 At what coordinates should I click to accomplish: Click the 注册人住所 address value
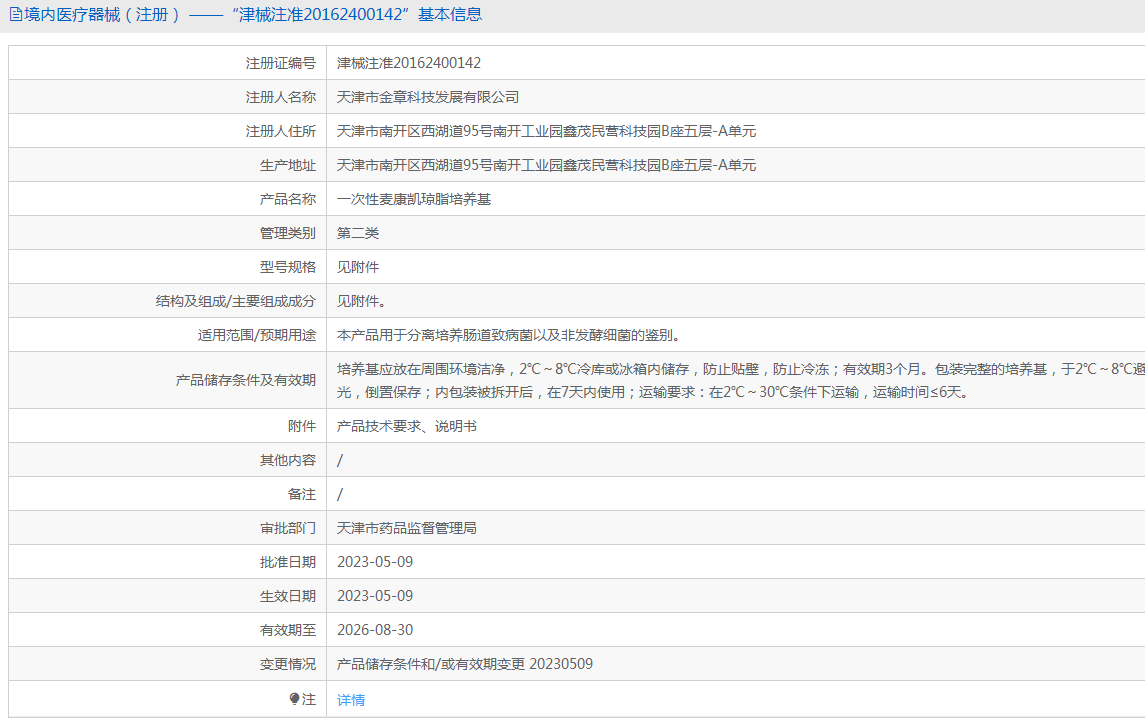pyautogui.click(x=546, y=131)
